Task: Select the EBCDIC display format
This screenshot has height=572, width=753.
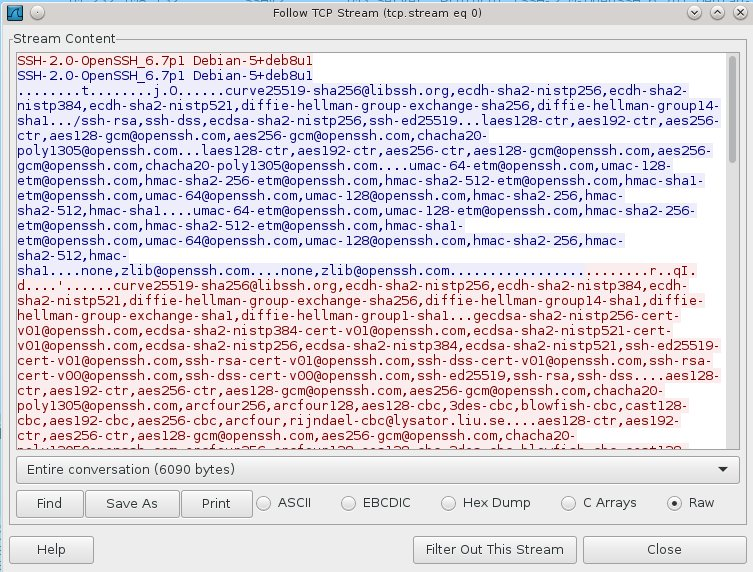Action: click(x=376, y=503)
